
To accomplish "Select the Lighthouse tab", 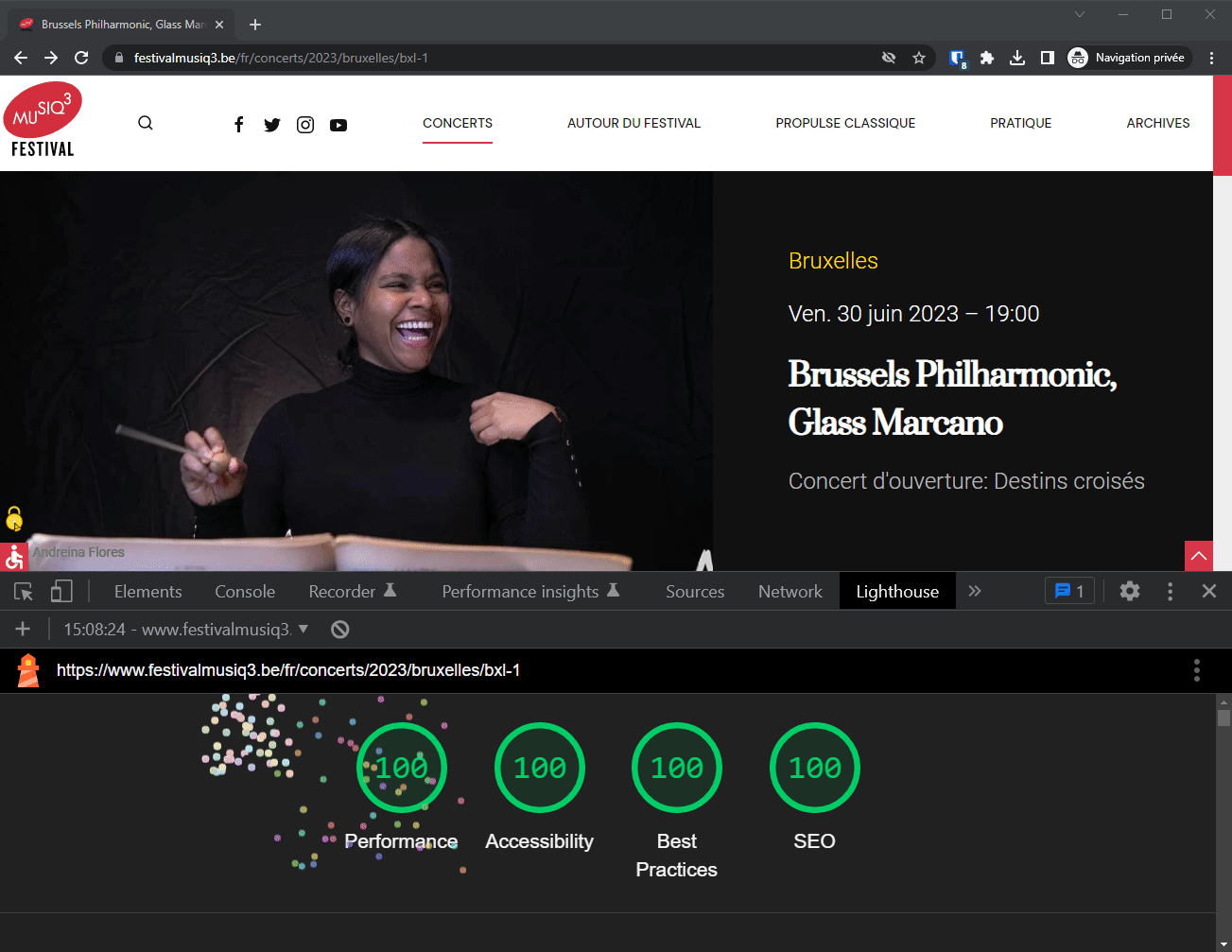I will [x=897, y=592].
